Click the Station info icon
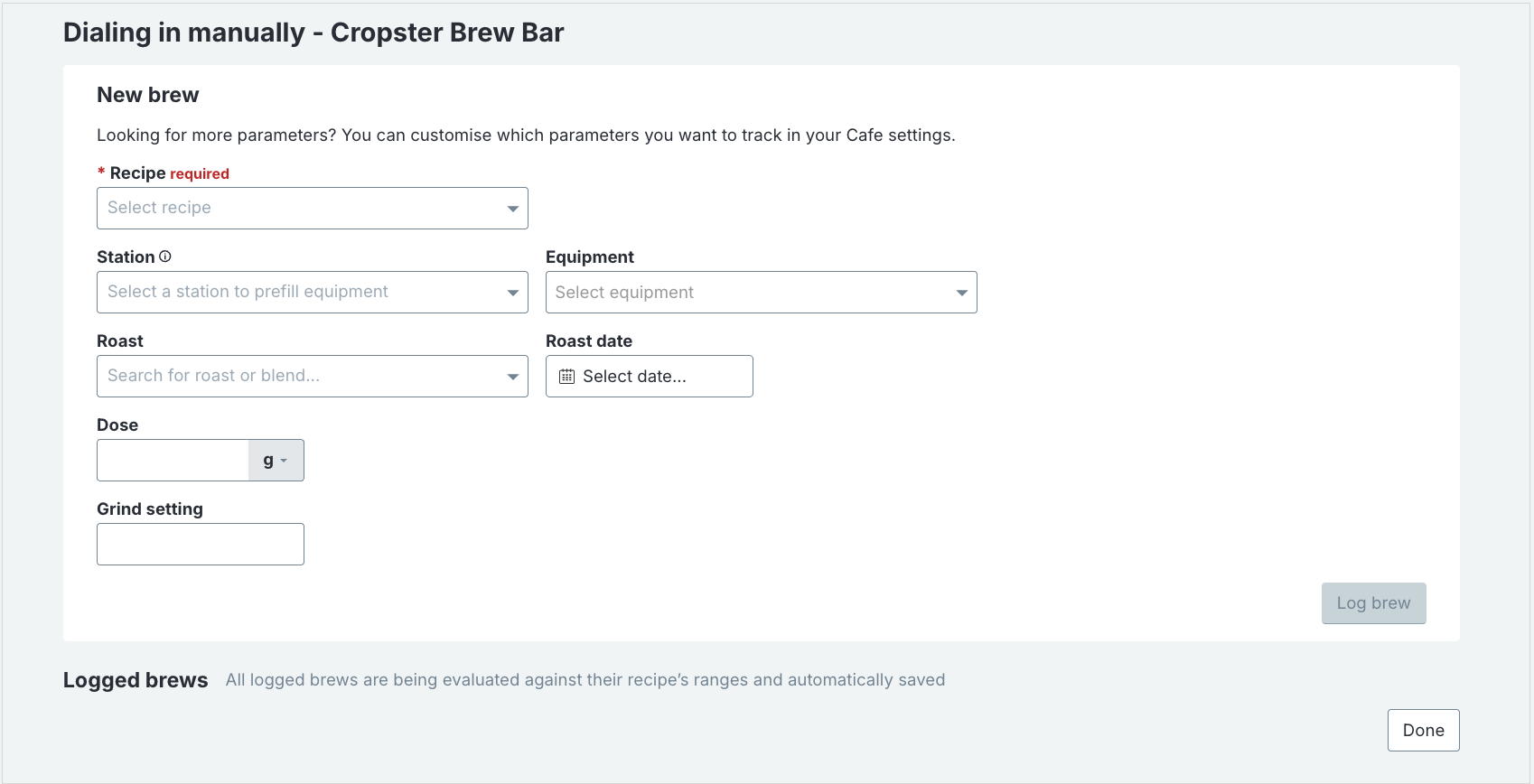 click(x=165, y=257)
